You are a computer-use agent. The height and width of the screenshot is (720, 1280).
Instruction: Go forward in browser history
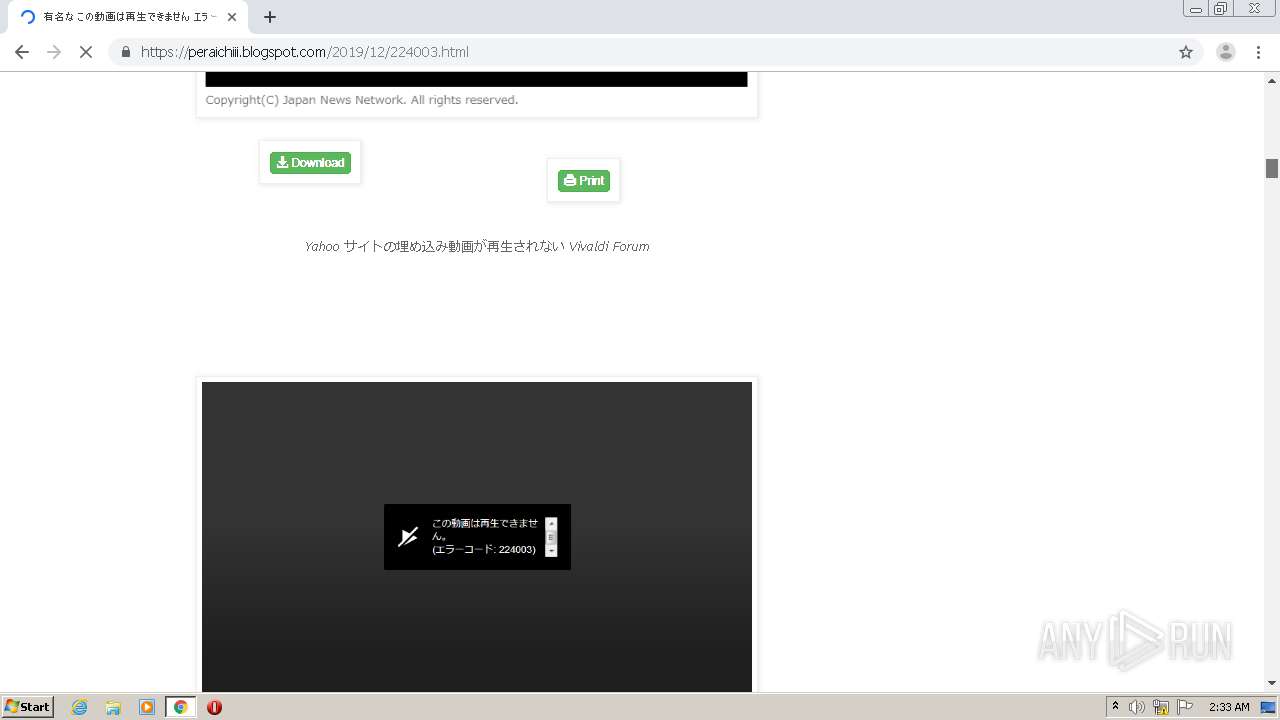click(54, 52)
